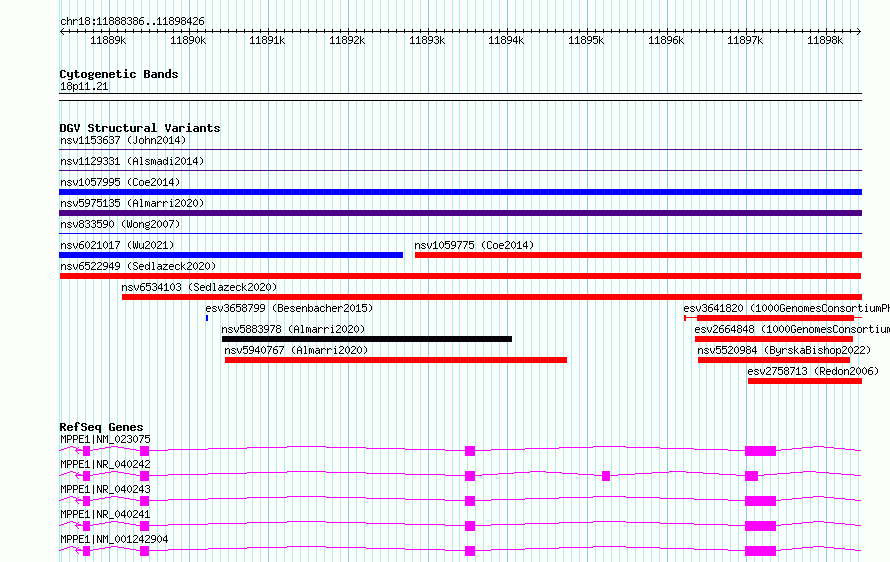This screenshot has height=562, width=890.
Task: Open variant nsv1129331 (Alsmadi2014) label
Action: pos(132,161)
